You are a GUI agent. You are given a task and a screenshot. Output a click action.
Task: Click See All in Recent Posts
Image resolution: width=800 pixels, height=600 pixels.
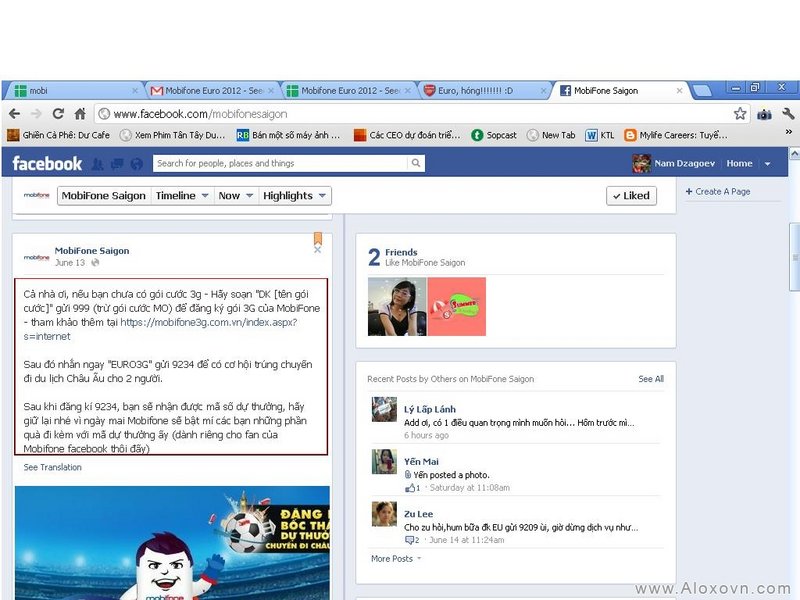pos(651,379)
